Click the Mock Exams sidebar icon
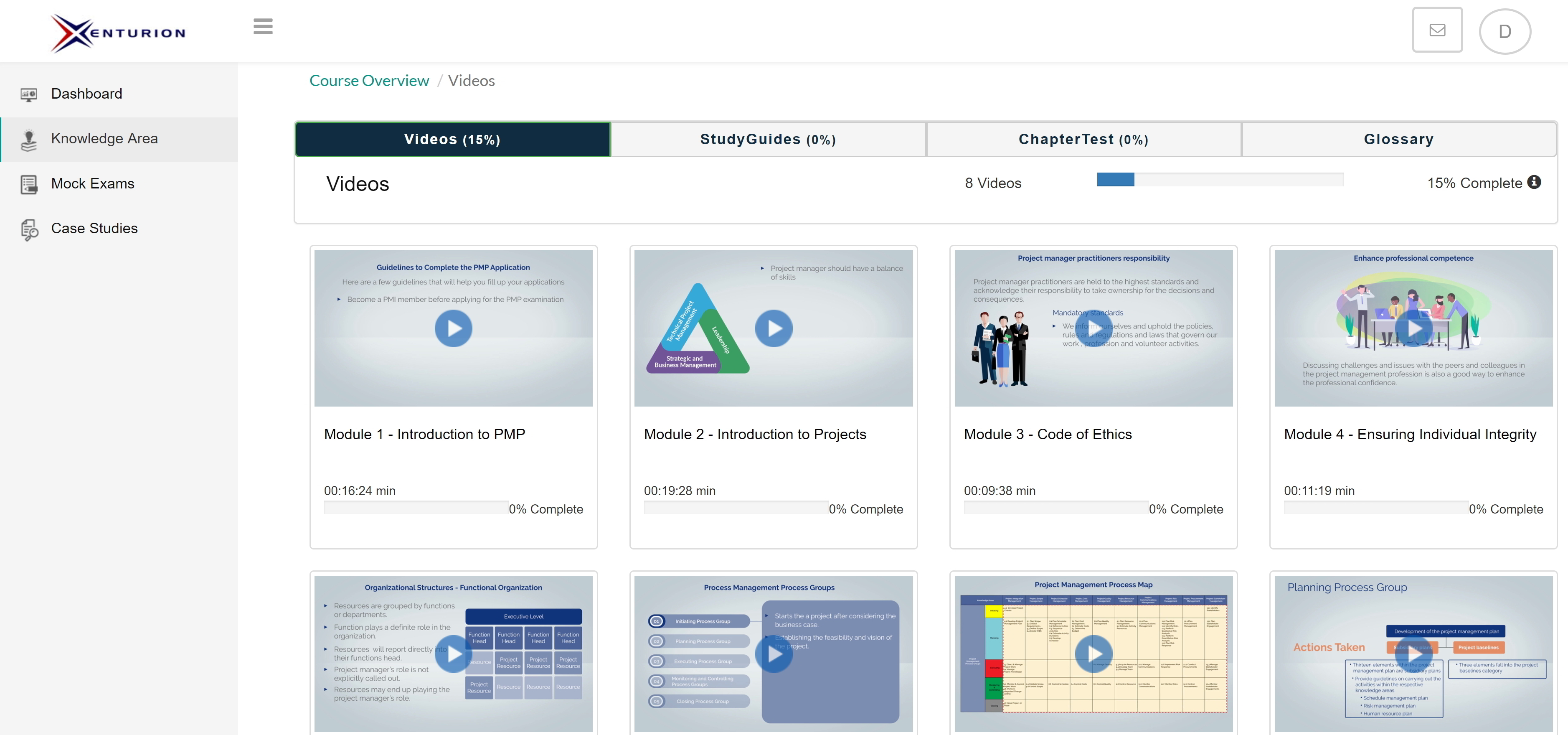This screenshot has height=735, width=1568. 28,184
